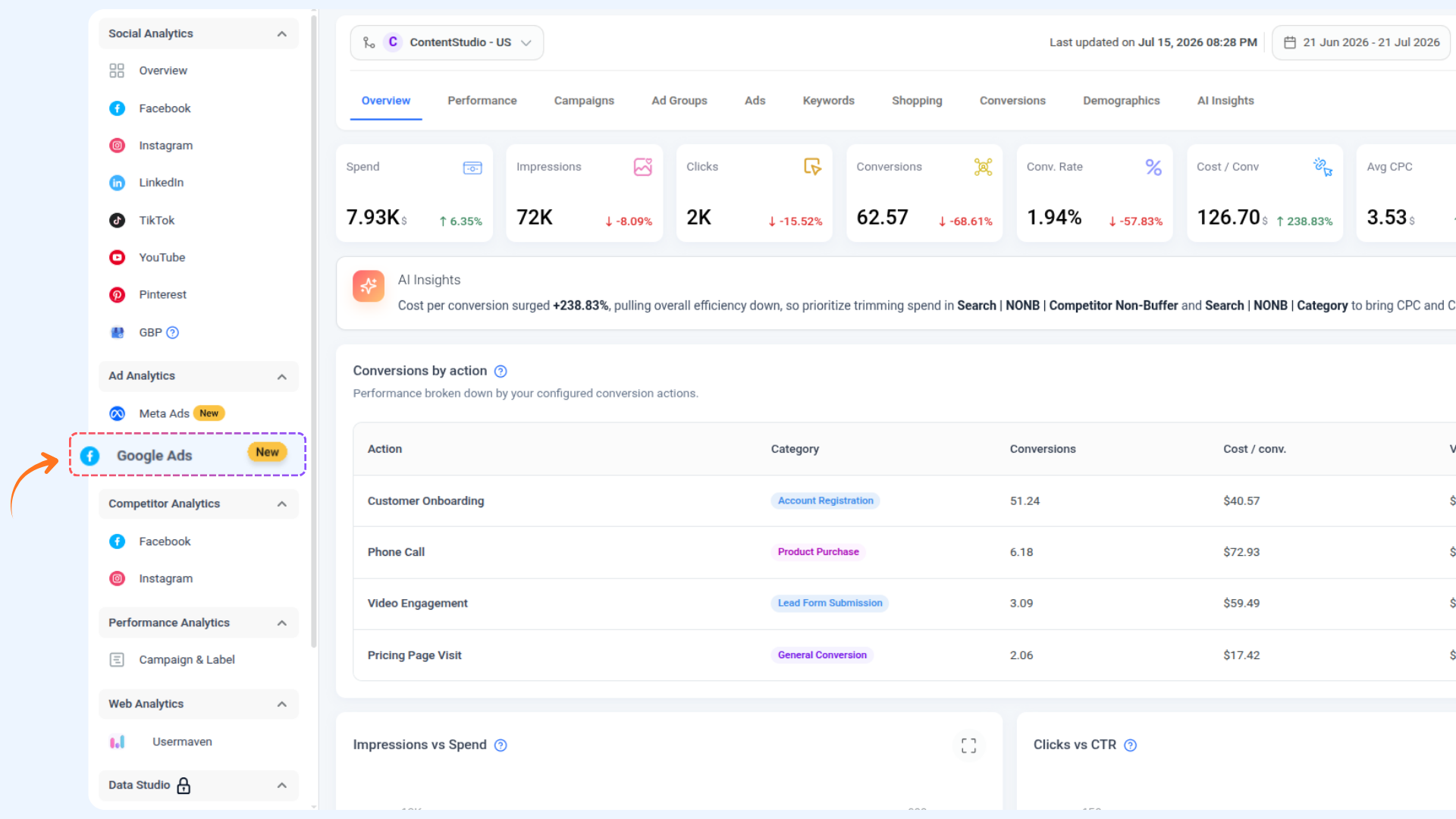Expand Impressions vs Spend chart to fullscreen
The width and height of the screenshot is (1456, 819).
click(968, 745)
